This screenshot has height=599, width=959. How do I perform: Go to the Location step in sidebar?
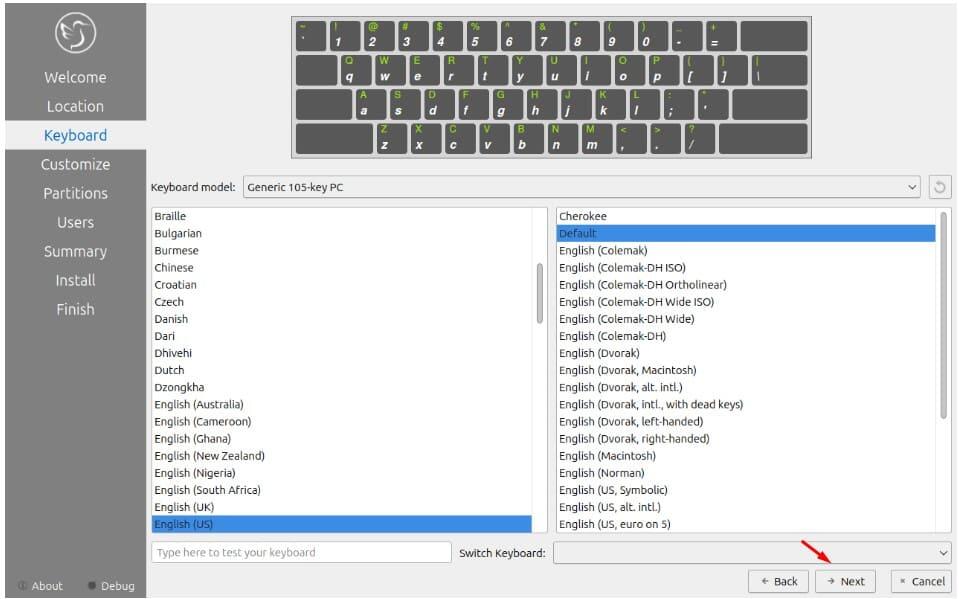tap(75, 106)
